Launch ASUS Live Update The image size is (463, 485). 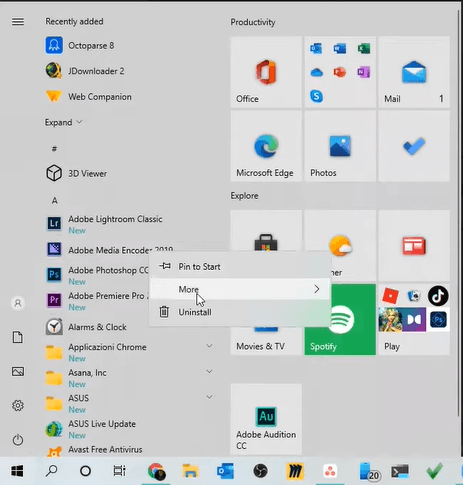pyautogui.click(x=91, y=429)
